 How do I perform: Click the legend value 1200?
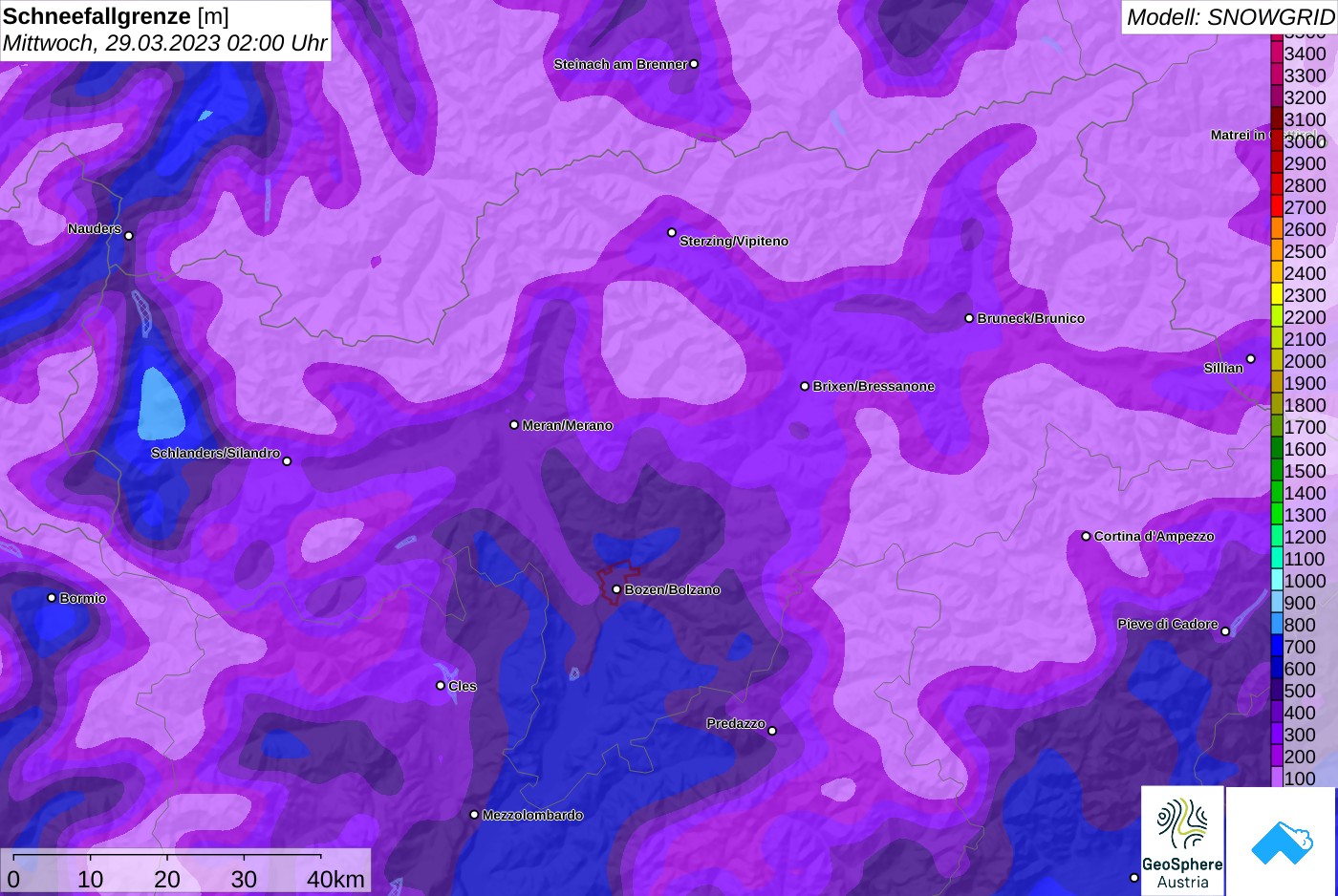coord(1305,537)
